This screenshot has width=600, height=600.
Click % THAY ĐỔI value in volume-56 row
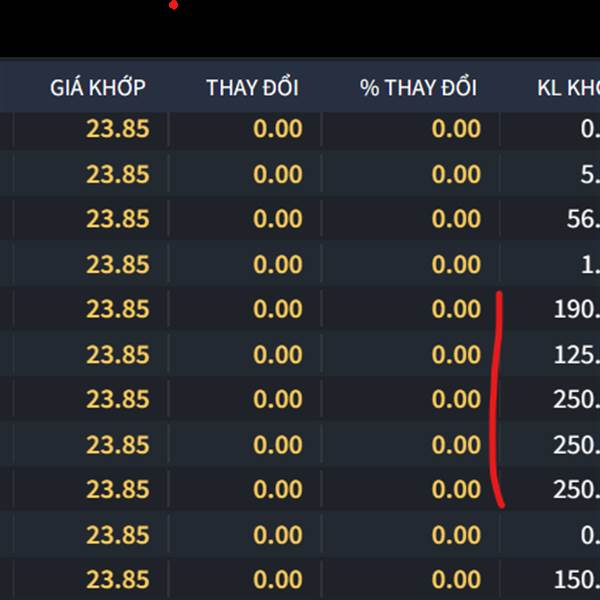coord(456,219)
